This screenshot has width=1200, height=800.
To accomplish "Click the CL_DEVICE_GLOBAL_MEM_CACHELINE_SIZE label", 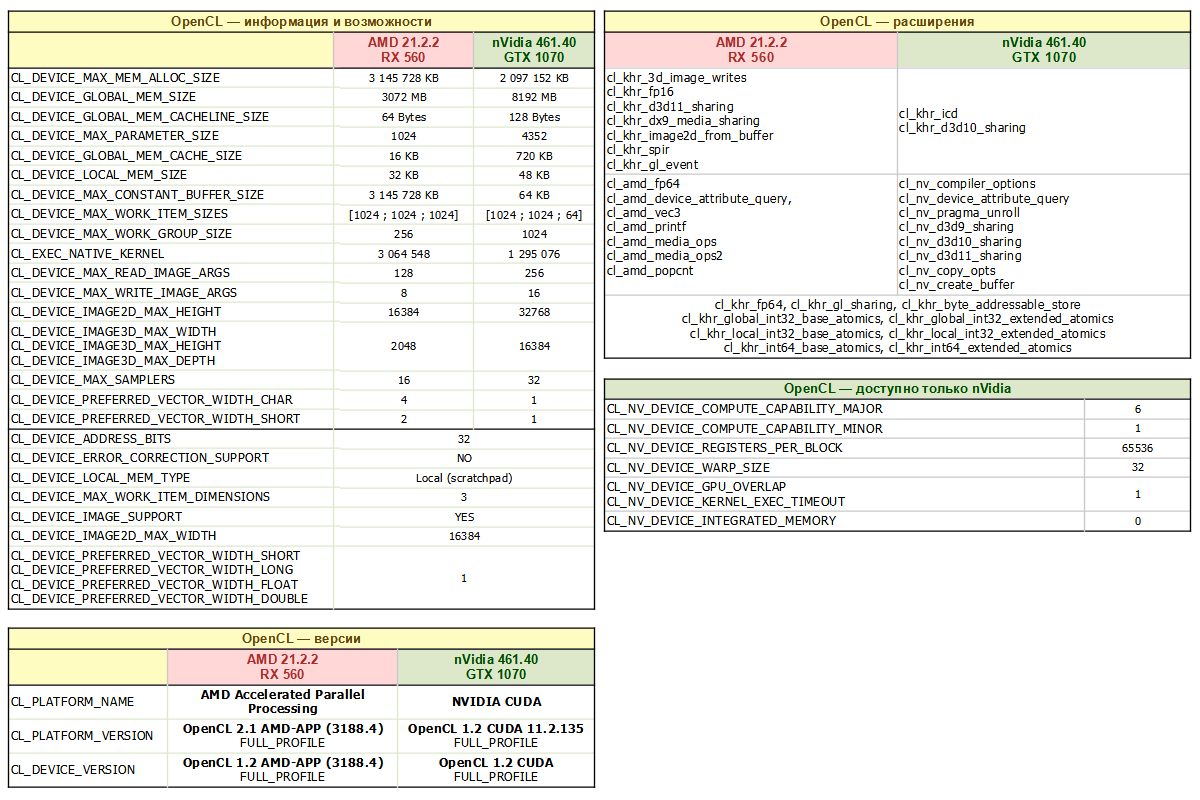I will click(140, 117).
